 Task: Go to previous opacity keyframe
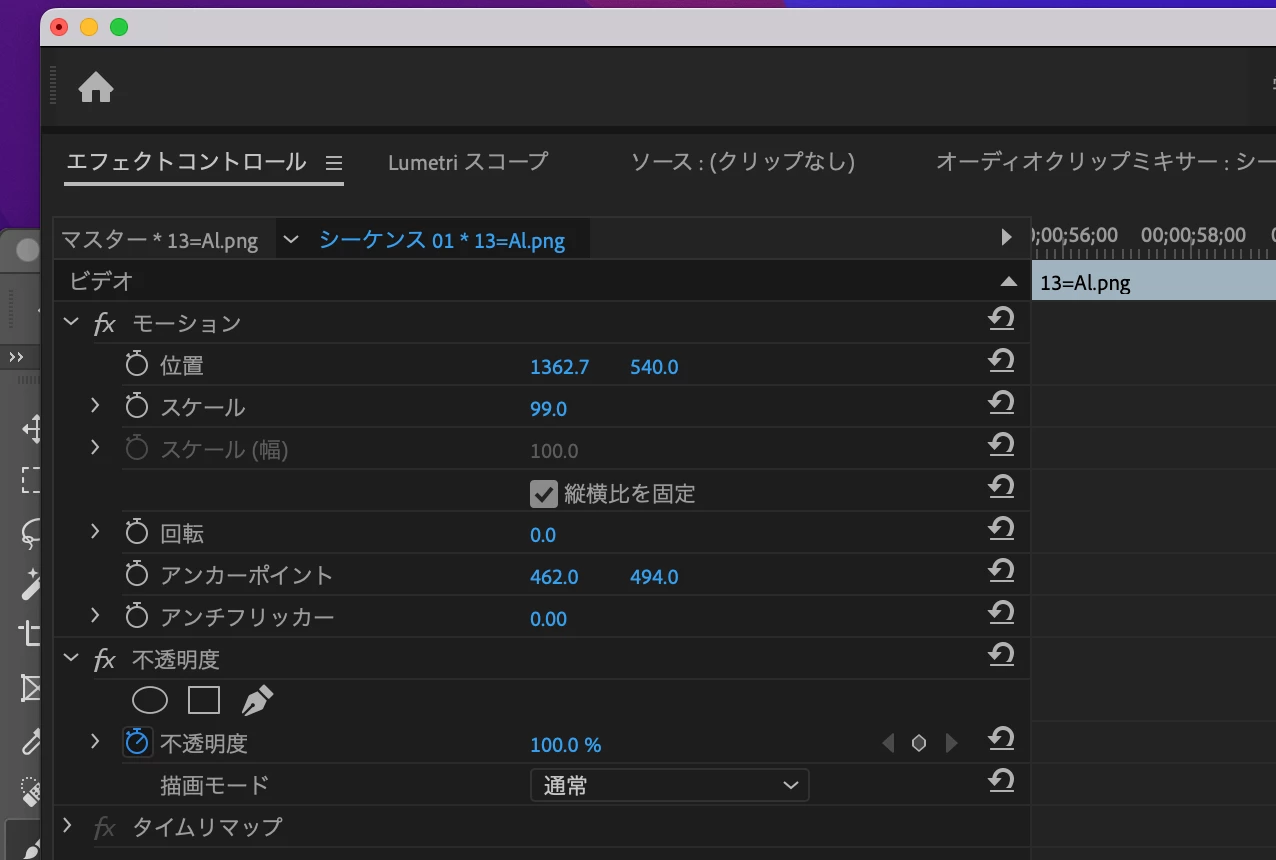tap(888, 743)
